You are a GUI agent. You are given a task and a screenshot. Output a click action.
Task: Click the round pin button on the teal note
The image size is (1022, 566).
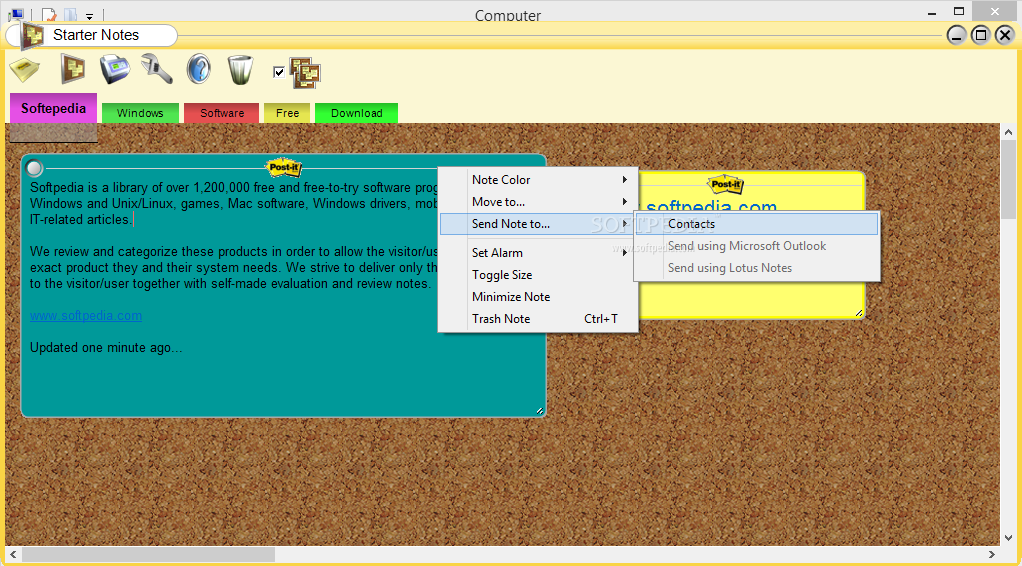click(x=34, y=168)
